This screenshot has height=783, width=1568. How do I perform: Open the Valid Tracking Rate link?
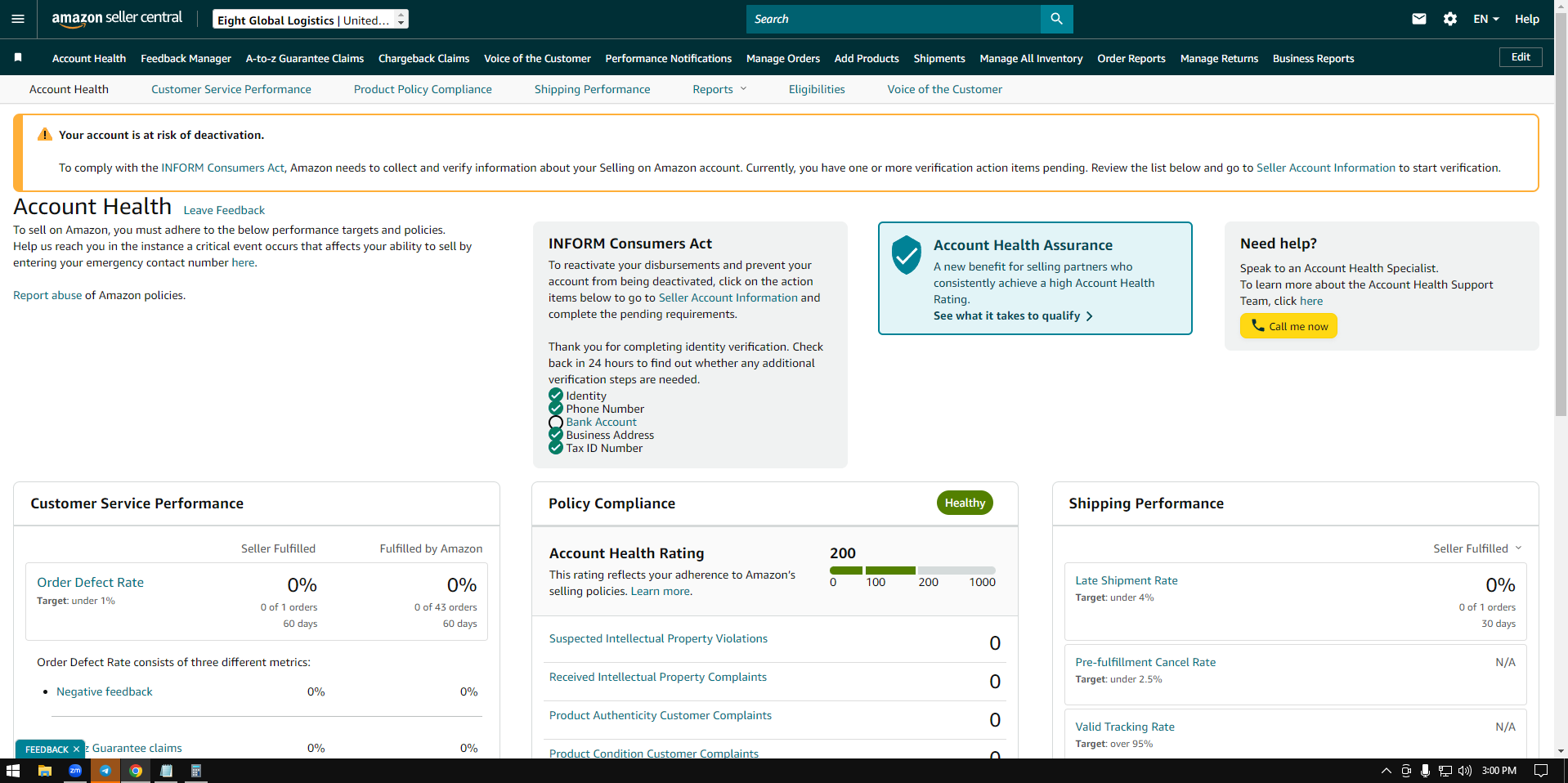coord(1125,727)
